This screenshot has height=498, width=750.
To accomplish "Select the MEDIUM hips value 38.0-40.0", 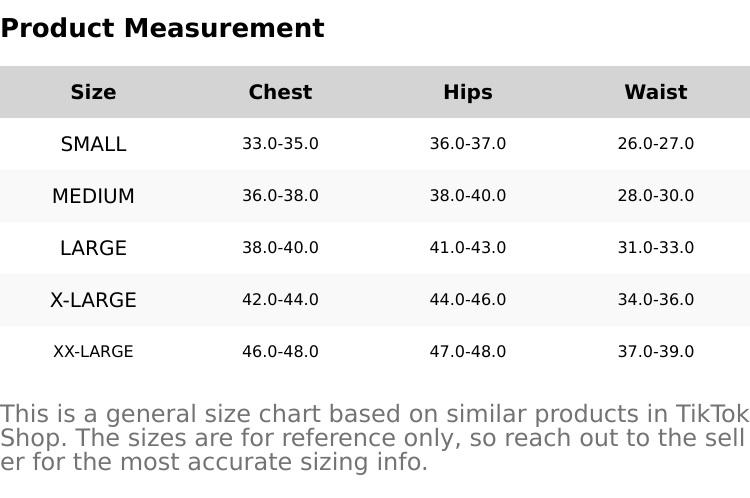I will [x=468, y=196].
